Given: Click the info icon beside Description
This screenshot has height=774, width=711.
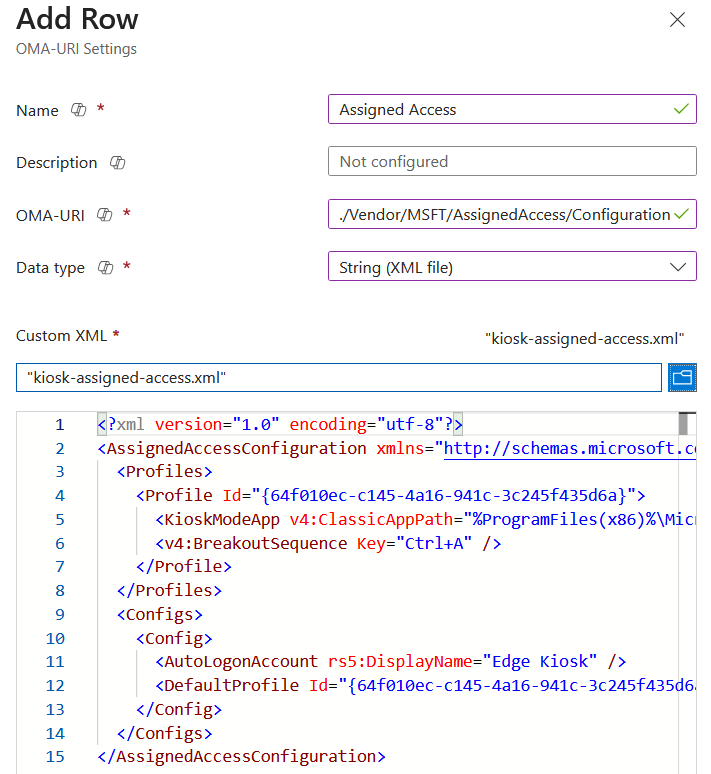Looking at the screenshot, I should pos(117,163).
